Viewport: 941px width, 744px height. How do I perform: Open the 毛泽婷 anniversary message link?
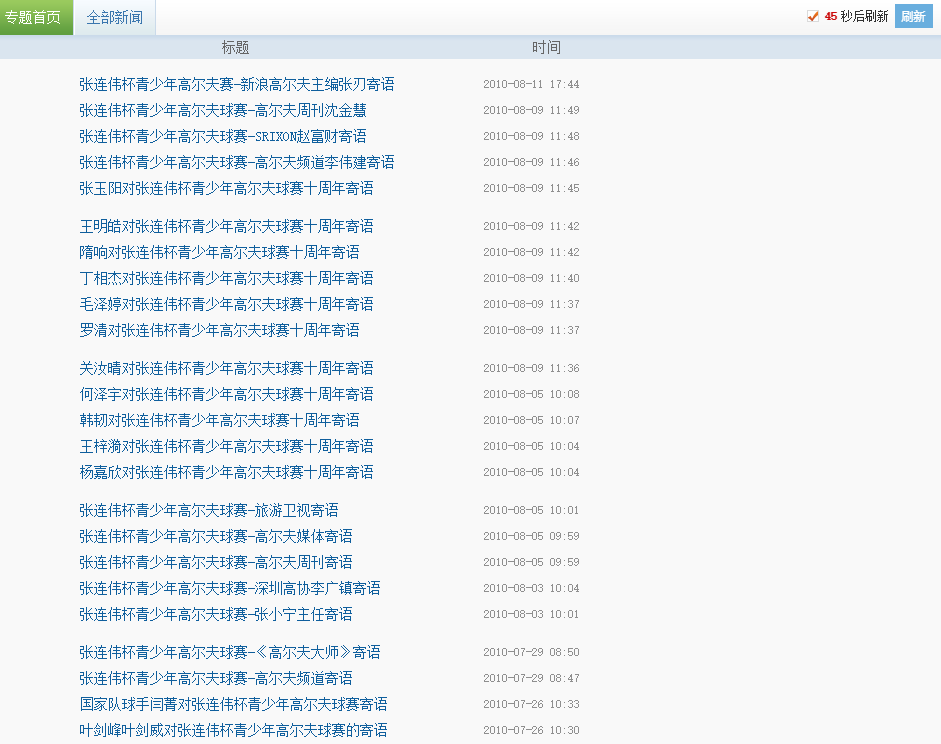coord(226,304)
